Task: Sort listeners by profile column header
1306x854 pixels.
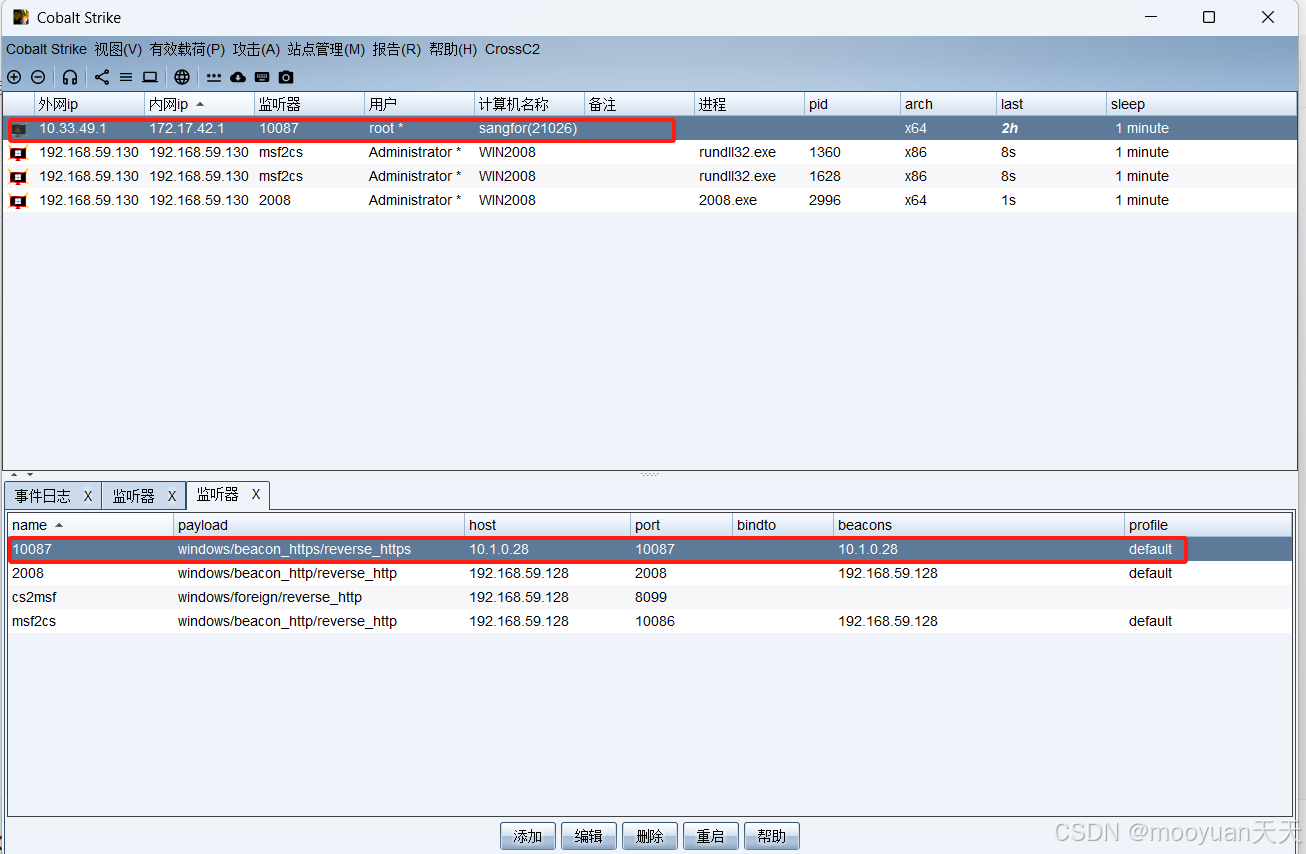Action: tap(1208, 525)
